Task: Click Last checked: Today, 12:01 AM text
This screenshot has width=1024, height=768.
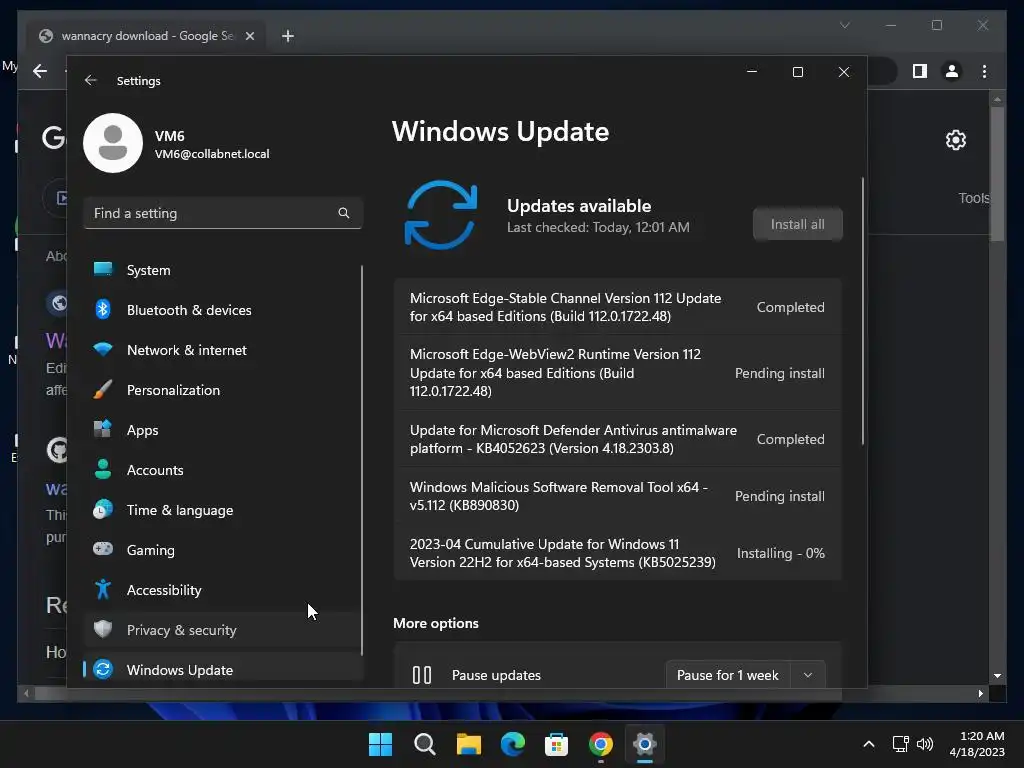Action: click(598, 227)
